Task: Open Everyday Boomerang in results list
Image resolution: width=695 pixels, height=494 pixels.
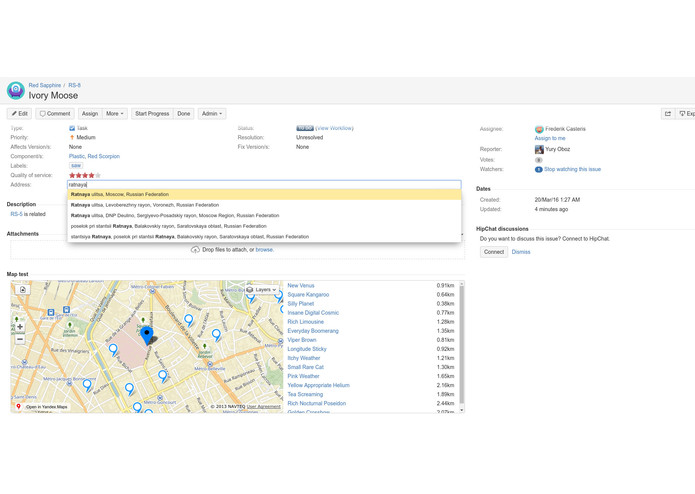Action: coord(313,331)
